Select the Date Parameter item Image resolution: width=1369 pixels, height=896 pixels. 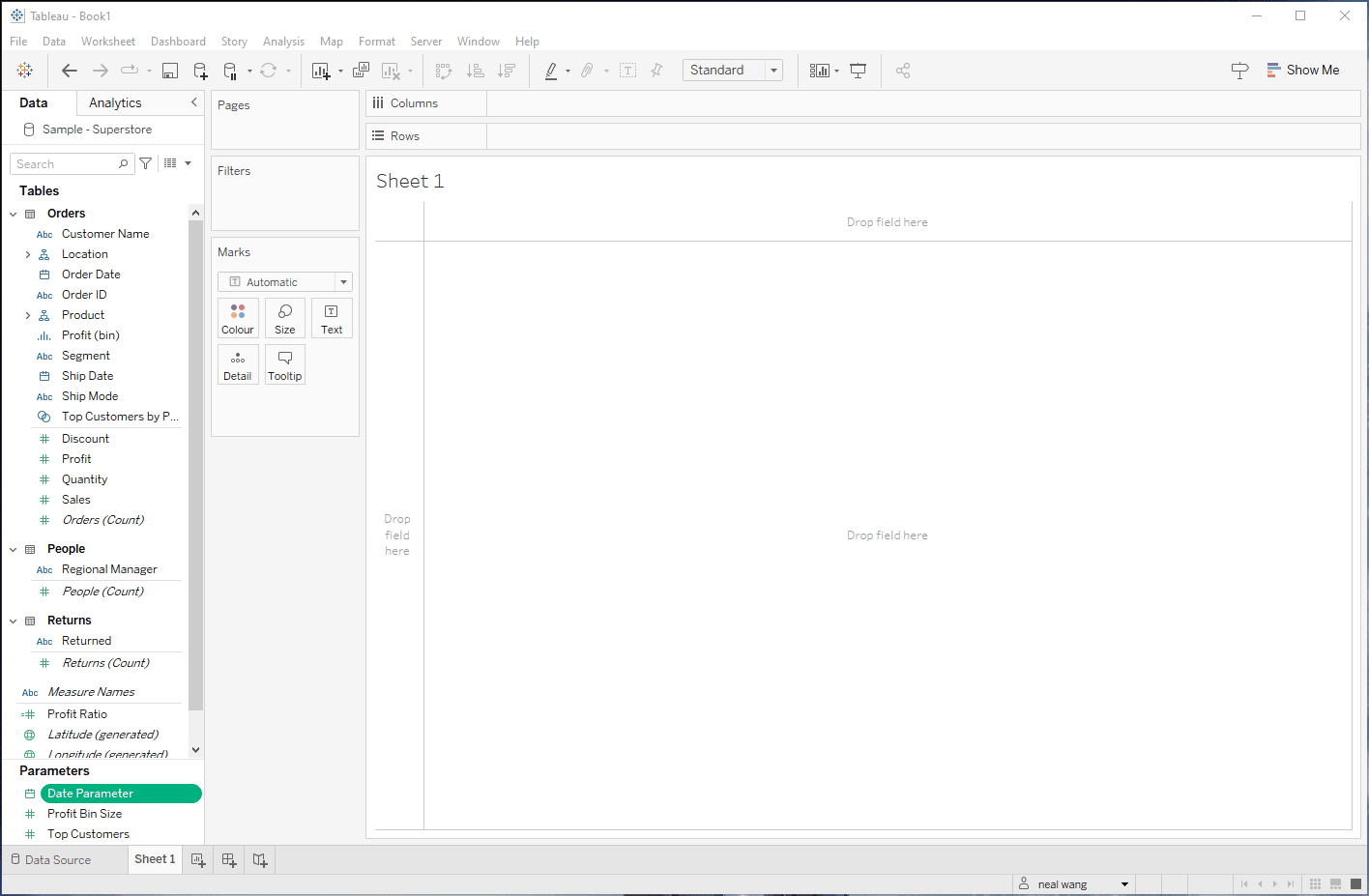tap(120, 794)
